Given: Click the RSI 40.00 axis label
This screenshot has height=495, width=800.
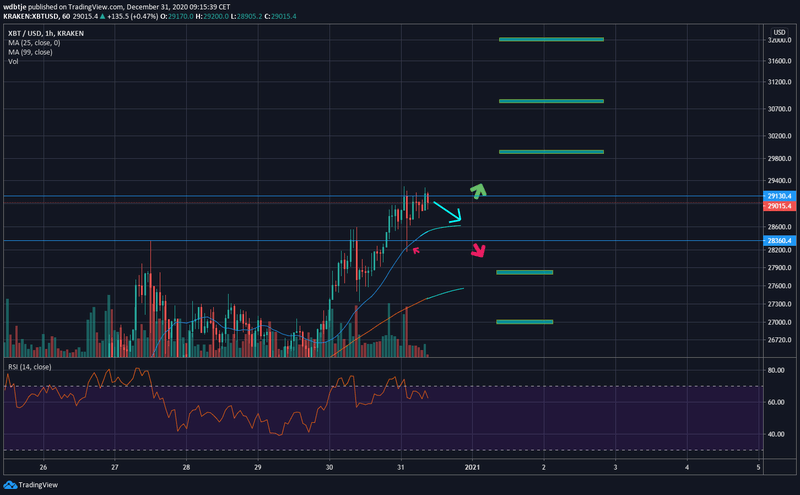Looking at the screenshot, I should pos(776,434).
